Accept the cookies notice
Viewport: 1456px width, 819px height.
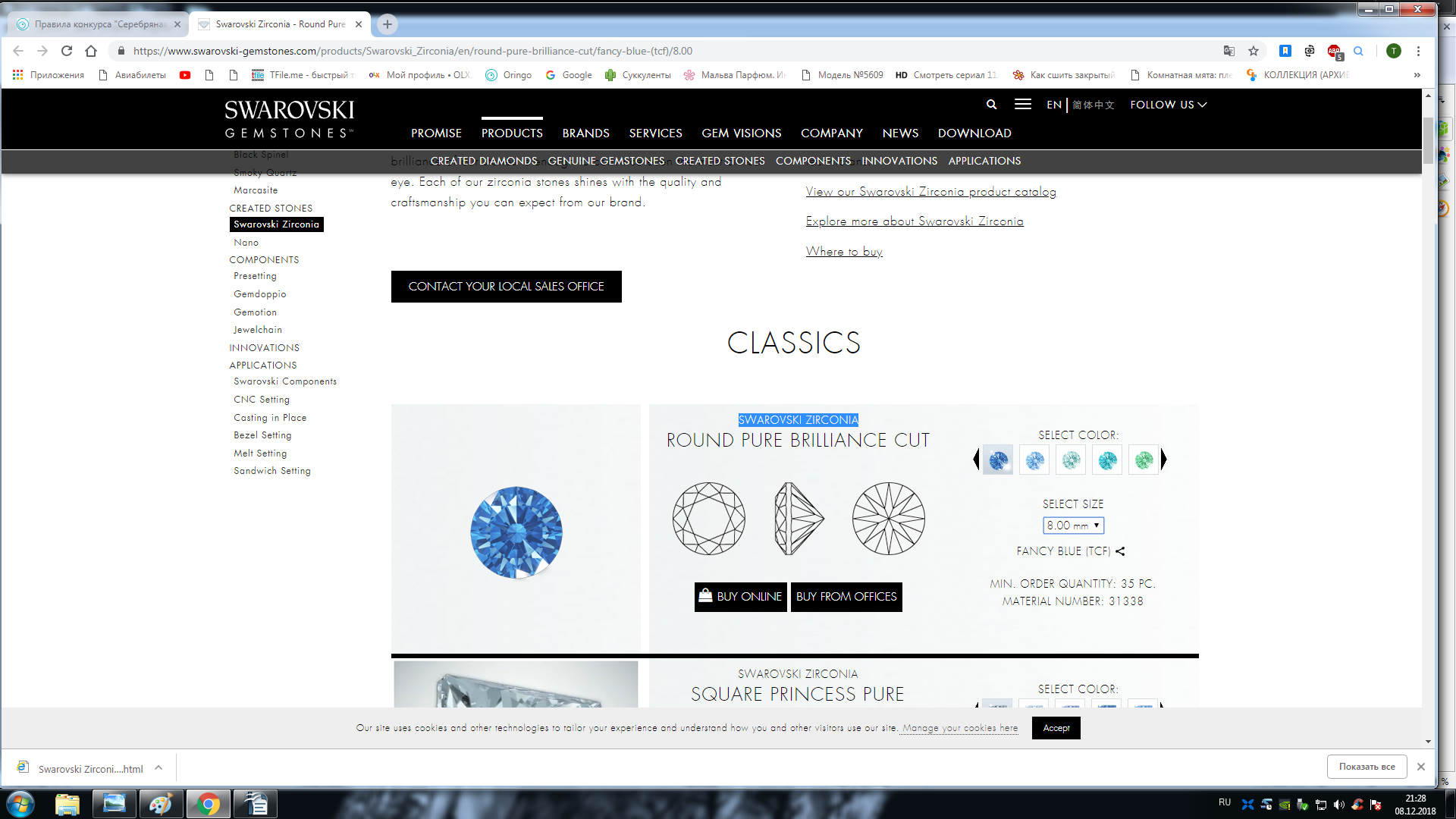tap(1056, 728)
